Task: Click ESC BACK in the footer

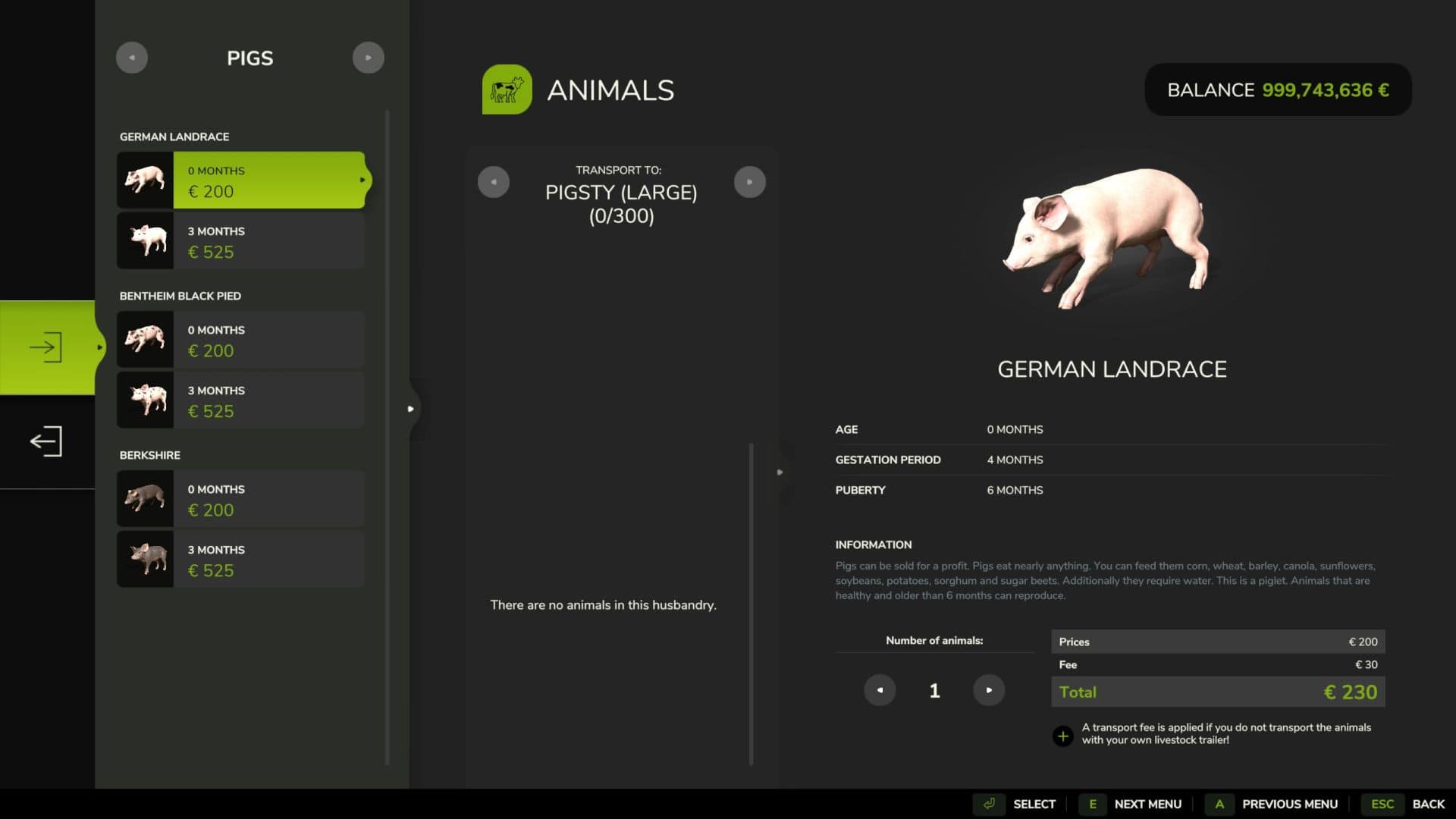Action: click(x=1407, y=804)
